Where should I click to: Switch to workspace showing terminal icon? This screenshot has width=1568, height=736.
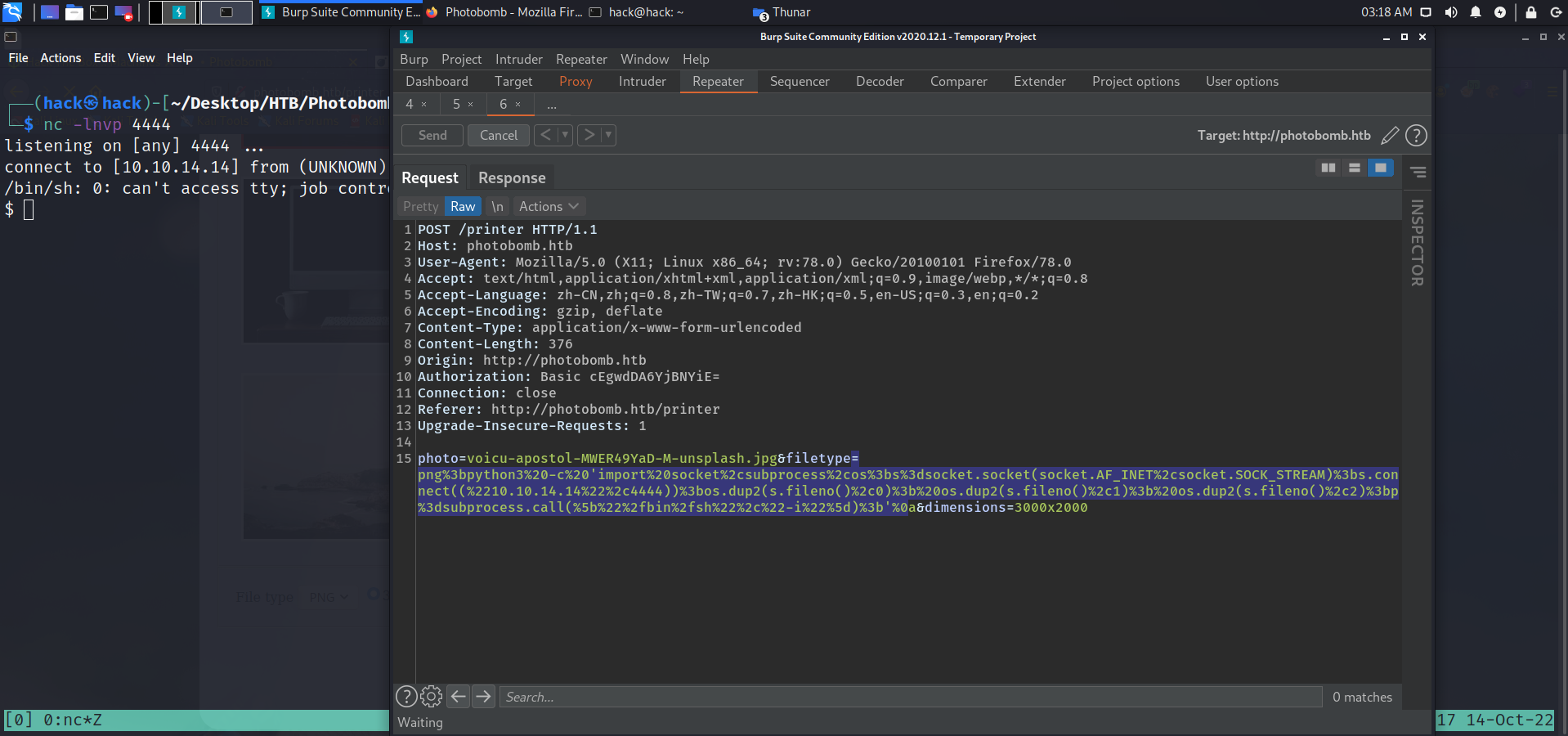click(226, 12)
